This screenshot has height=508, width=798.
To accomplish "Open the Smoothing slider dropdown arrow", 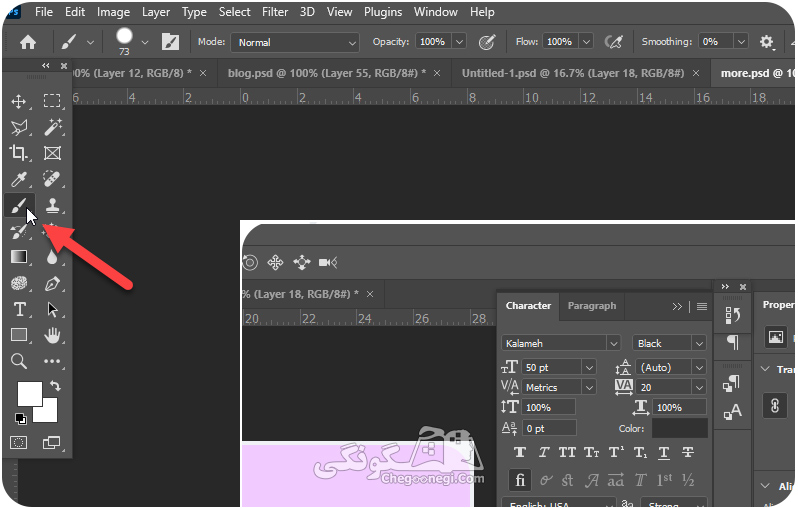I will click(x=741, y=42).
